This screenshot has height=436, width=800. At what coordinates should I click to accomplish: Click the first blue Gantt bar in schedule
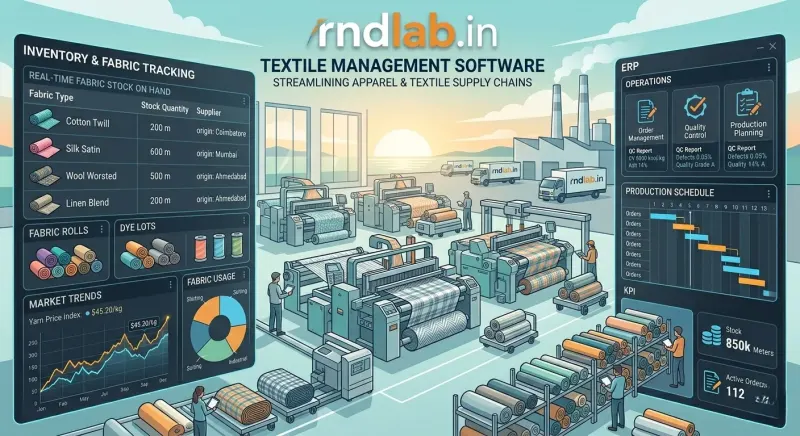click(x=663, y=216)
